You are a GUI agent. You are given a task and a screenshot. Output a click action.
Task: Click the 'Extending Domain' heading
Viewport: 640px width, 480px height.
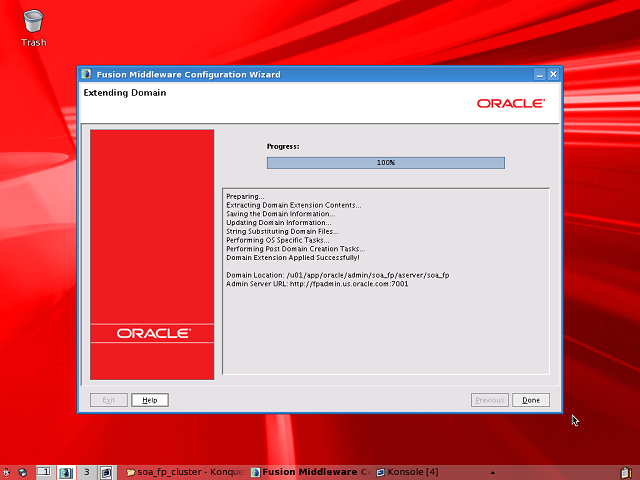tap(124, 93)
